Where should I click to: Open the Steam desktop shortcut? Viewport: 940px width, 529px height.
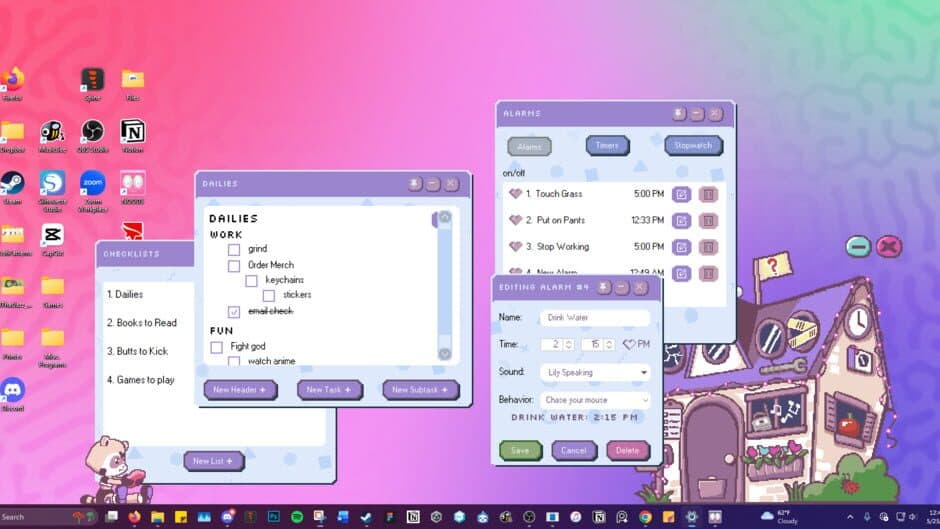pos(12,188)
